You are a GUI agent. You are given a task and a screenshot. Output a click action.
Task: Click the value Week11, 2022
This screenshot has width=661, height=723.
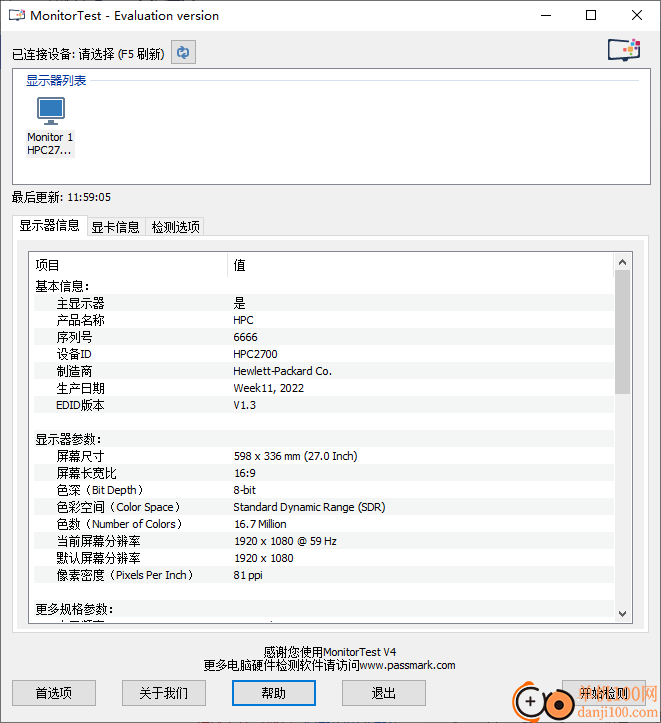(x=269, y=388)
